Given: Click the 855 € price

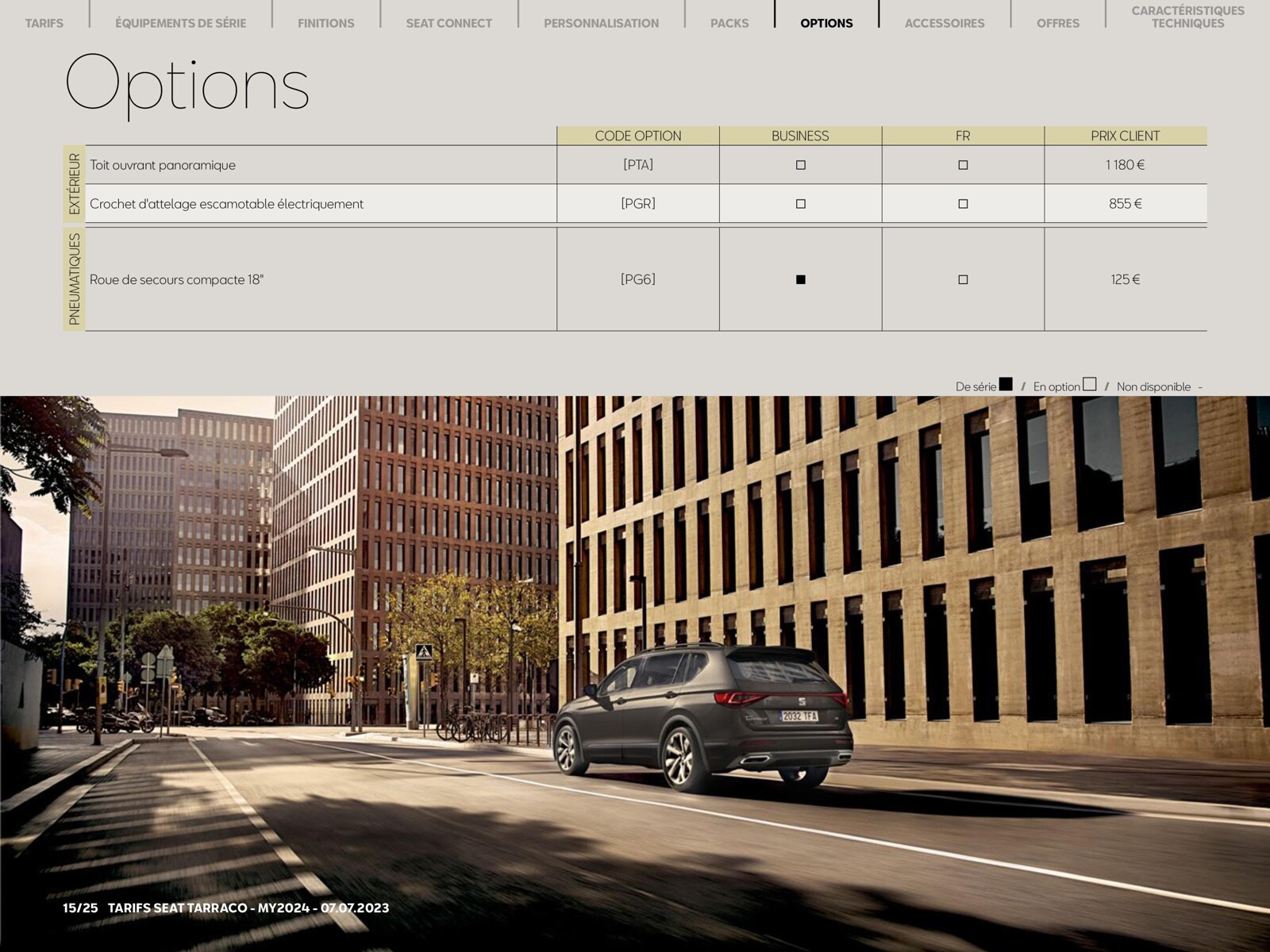Looking at the screenshot, I should point(1126,204).
